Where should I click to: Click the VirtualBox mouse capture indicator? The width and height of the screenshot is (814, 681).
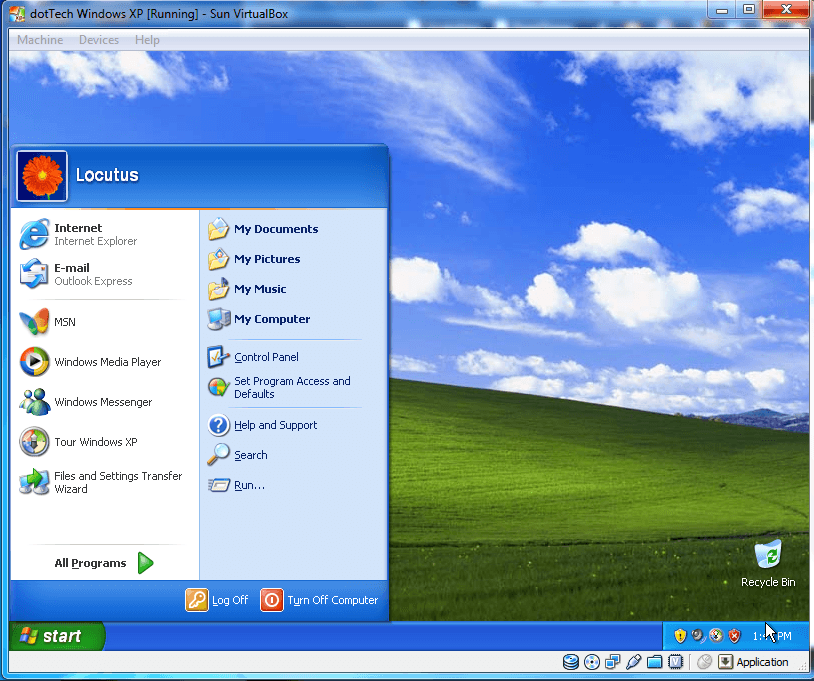(704, 662)
